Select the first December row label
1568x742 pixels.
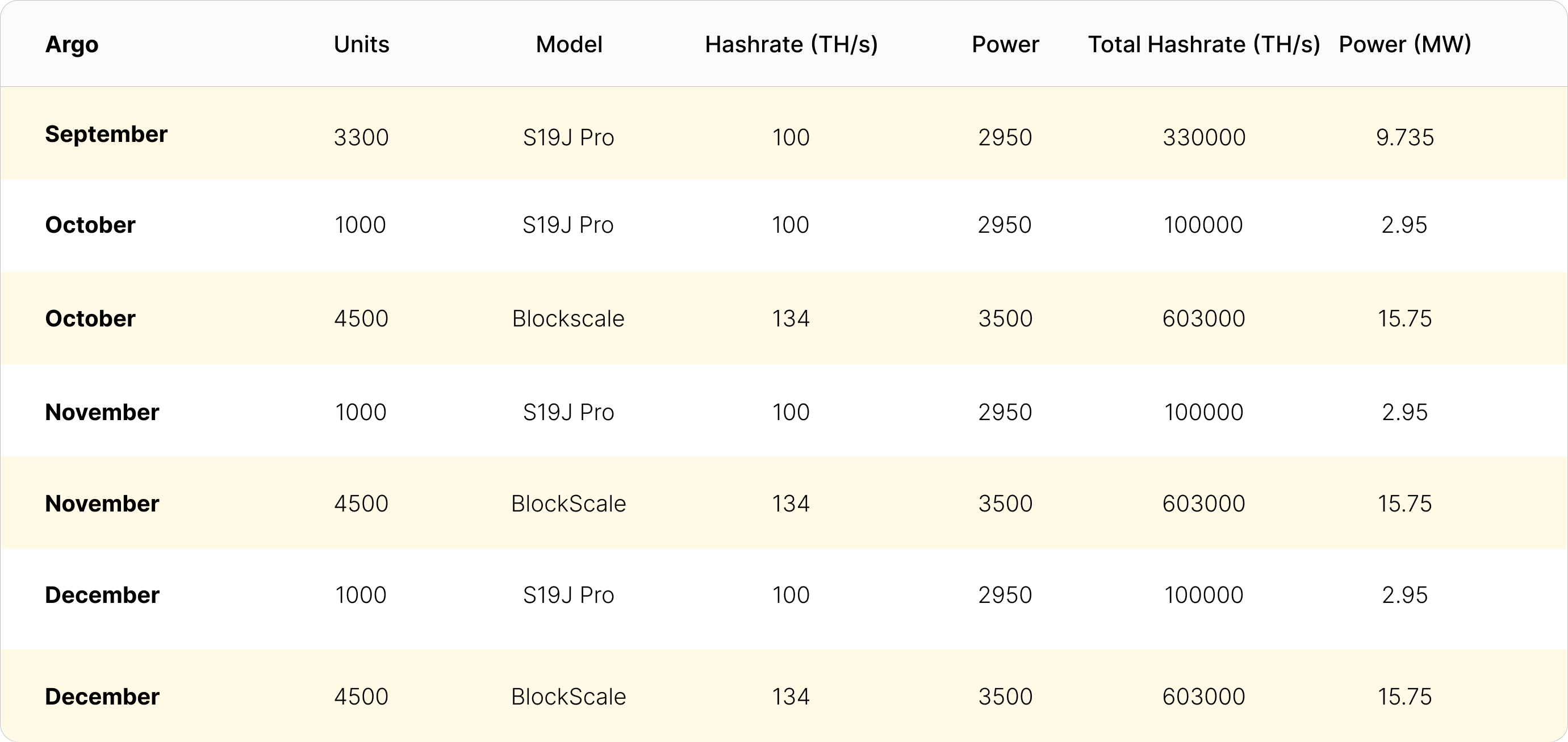pos(102,595)
